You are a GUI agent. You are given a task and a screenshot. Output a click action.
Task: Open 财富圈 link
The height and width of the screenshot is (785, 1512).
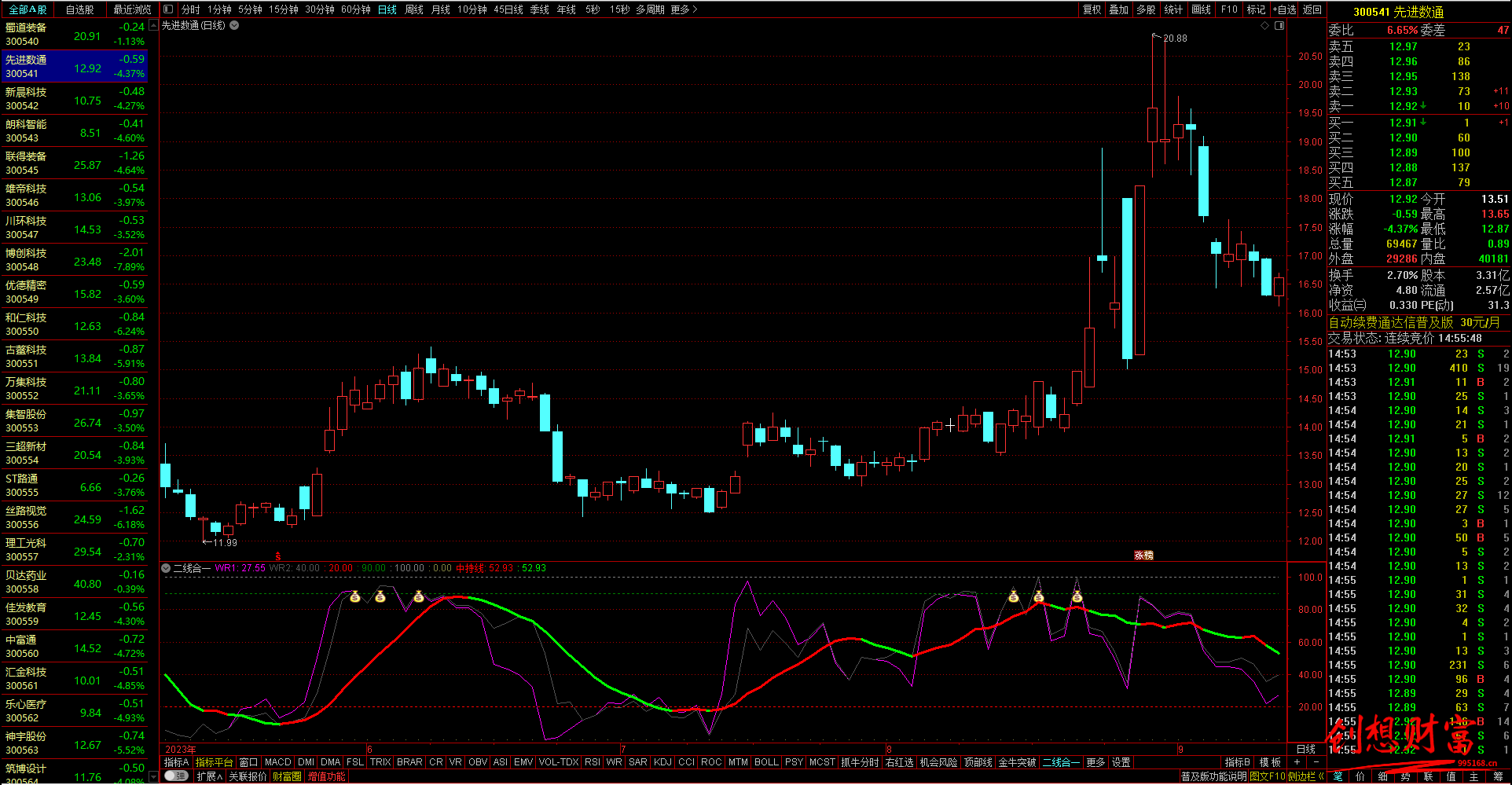(x=287, y=776)
